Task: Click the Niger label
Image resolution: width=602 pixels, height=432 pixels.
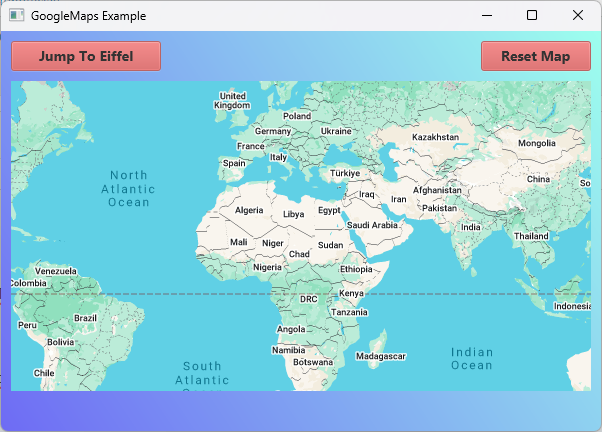Action: coord(273,243)
